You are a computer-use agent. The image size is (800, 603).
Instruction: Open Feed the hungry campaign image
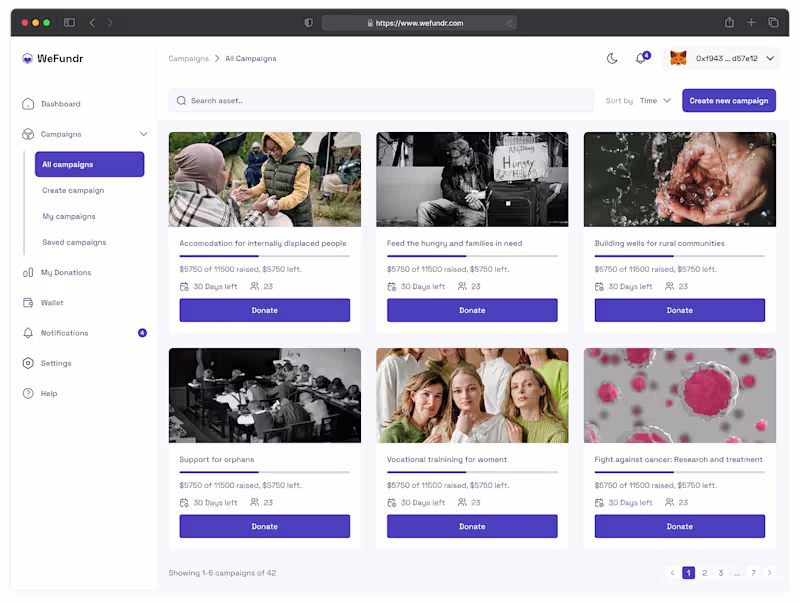coord(472,179)
